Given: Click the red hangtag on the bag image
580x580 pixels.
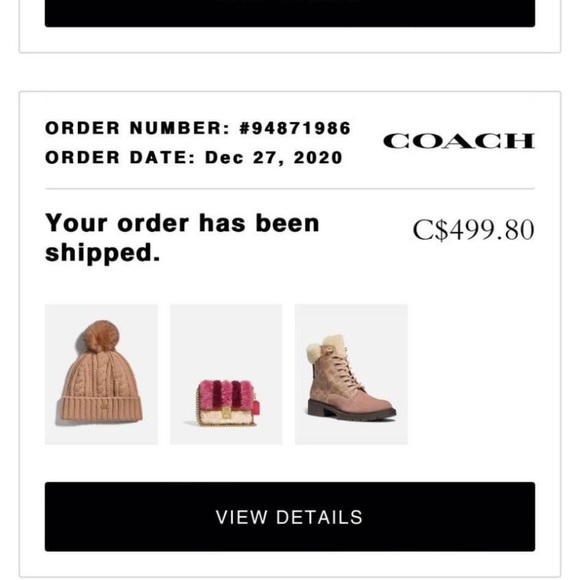Looking at the screenshot, I should [x=256, y=405].
